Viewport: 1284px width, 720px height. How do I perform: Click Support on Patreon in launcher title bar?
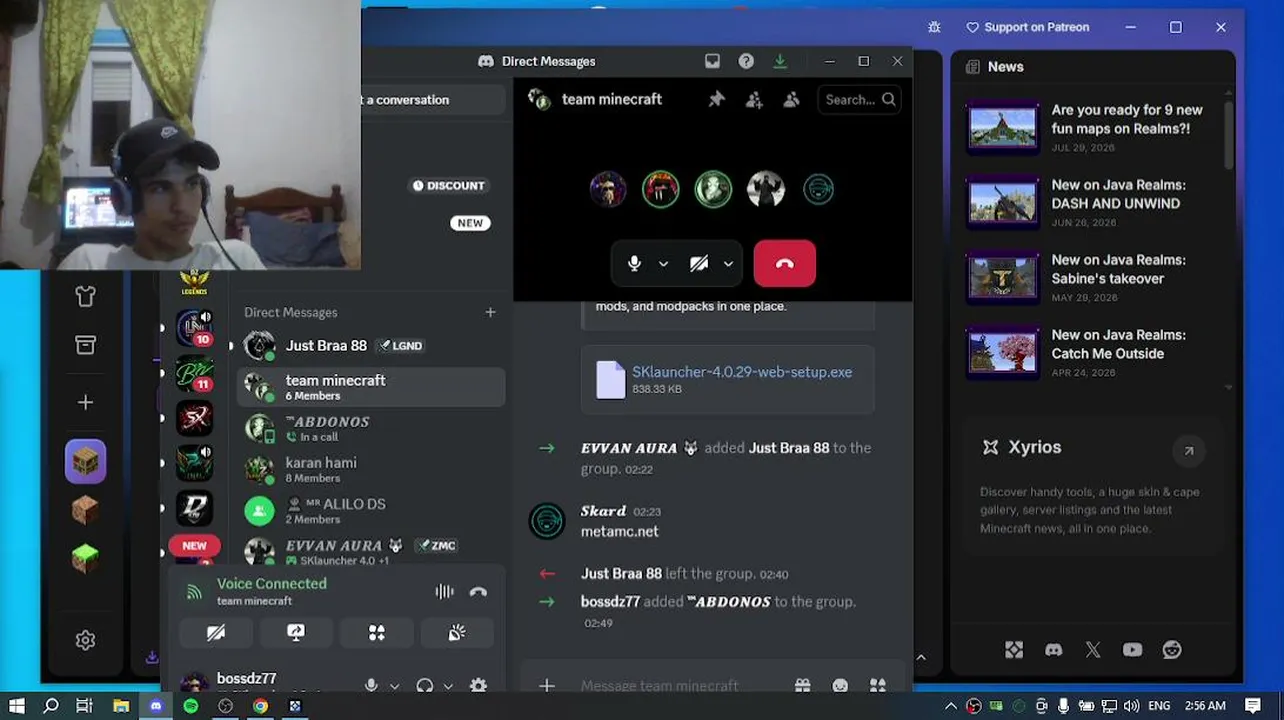click(1027, 27)
